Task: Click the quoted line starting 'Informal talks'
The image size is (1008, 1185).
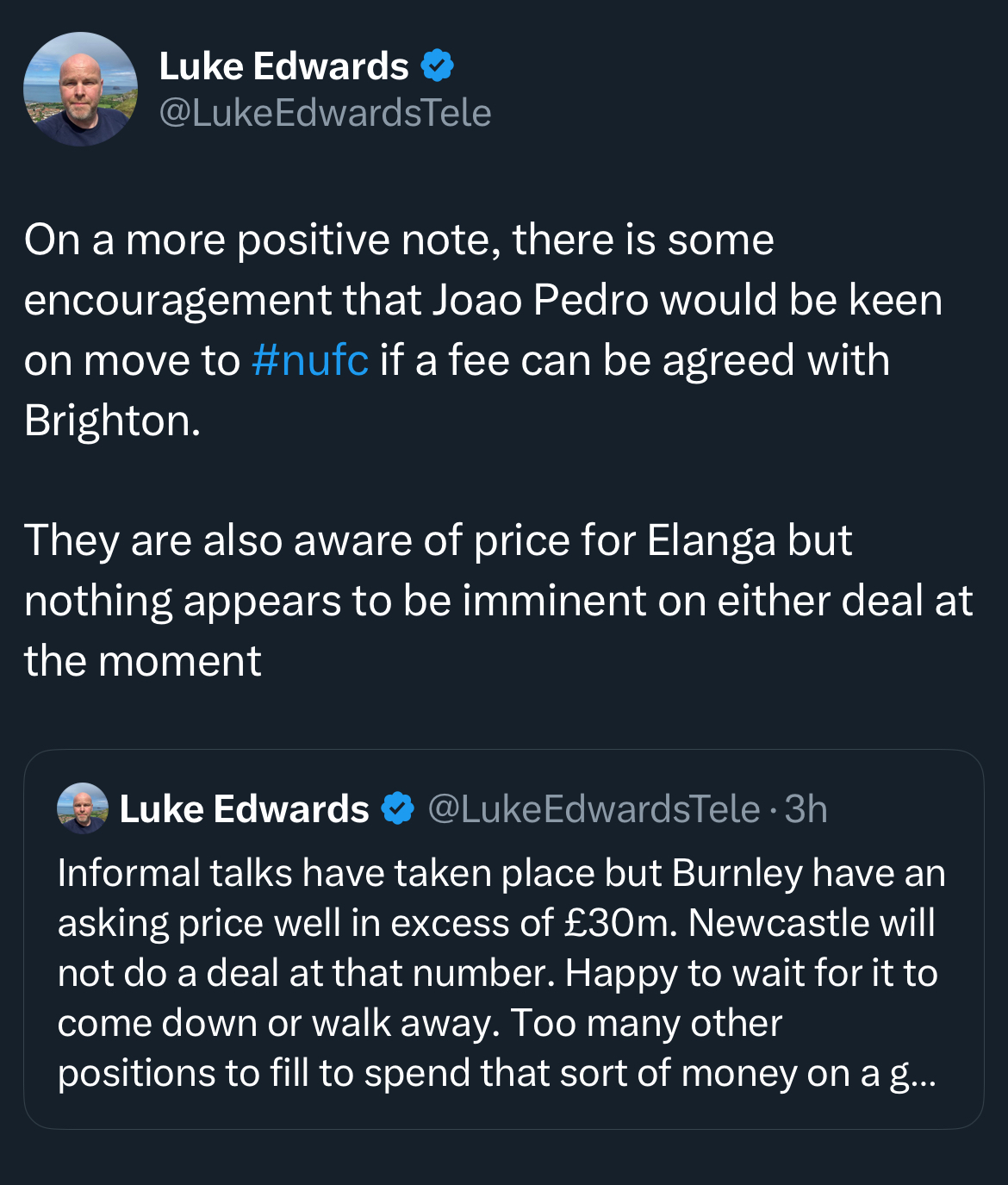Action: click(x=501, y=873)
